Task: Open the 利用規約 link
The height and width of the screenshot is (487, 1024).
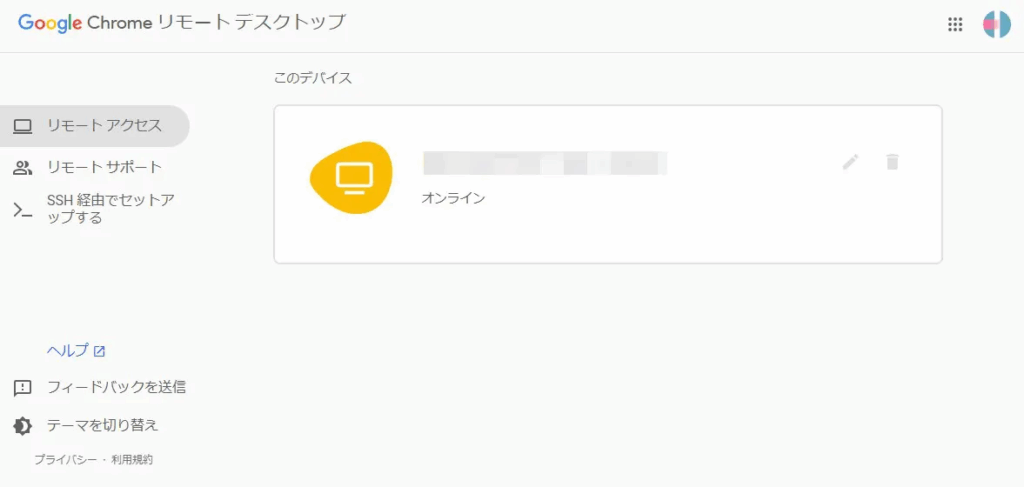Action: point(132,460)
